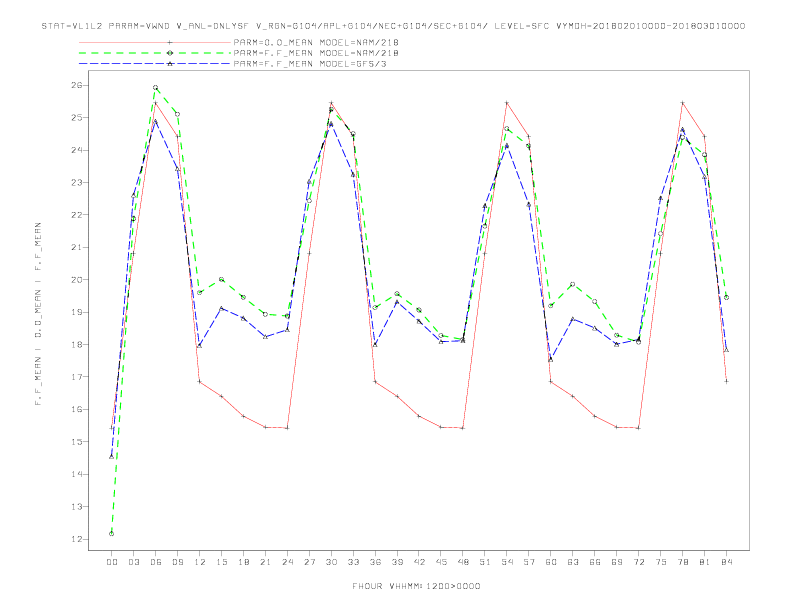792x612 pixels.
Task: Click the blue dashed line sample in legend
Action: coord(155,64)
